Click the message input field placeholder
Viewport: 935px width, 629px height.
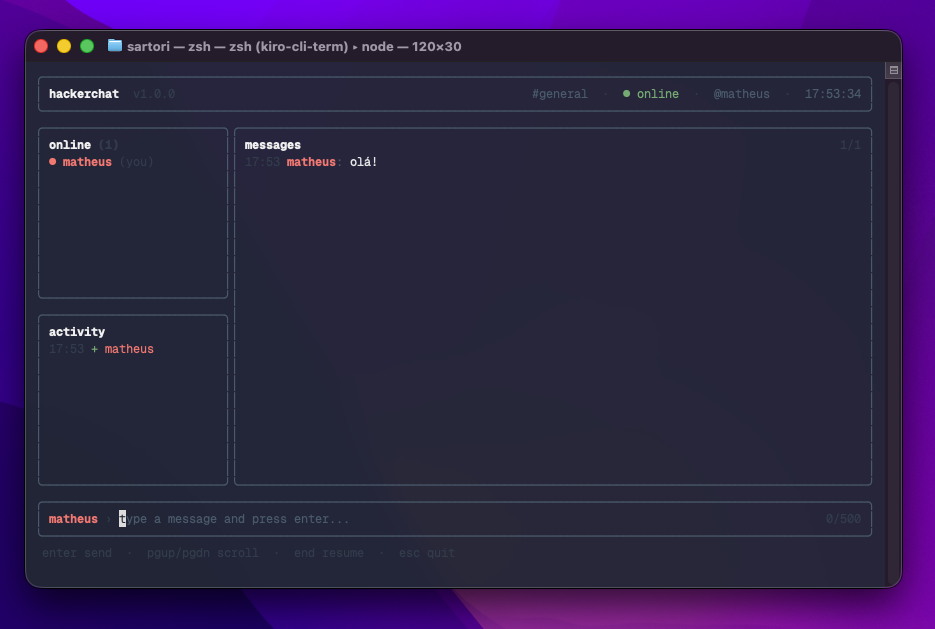click(234, 519)
